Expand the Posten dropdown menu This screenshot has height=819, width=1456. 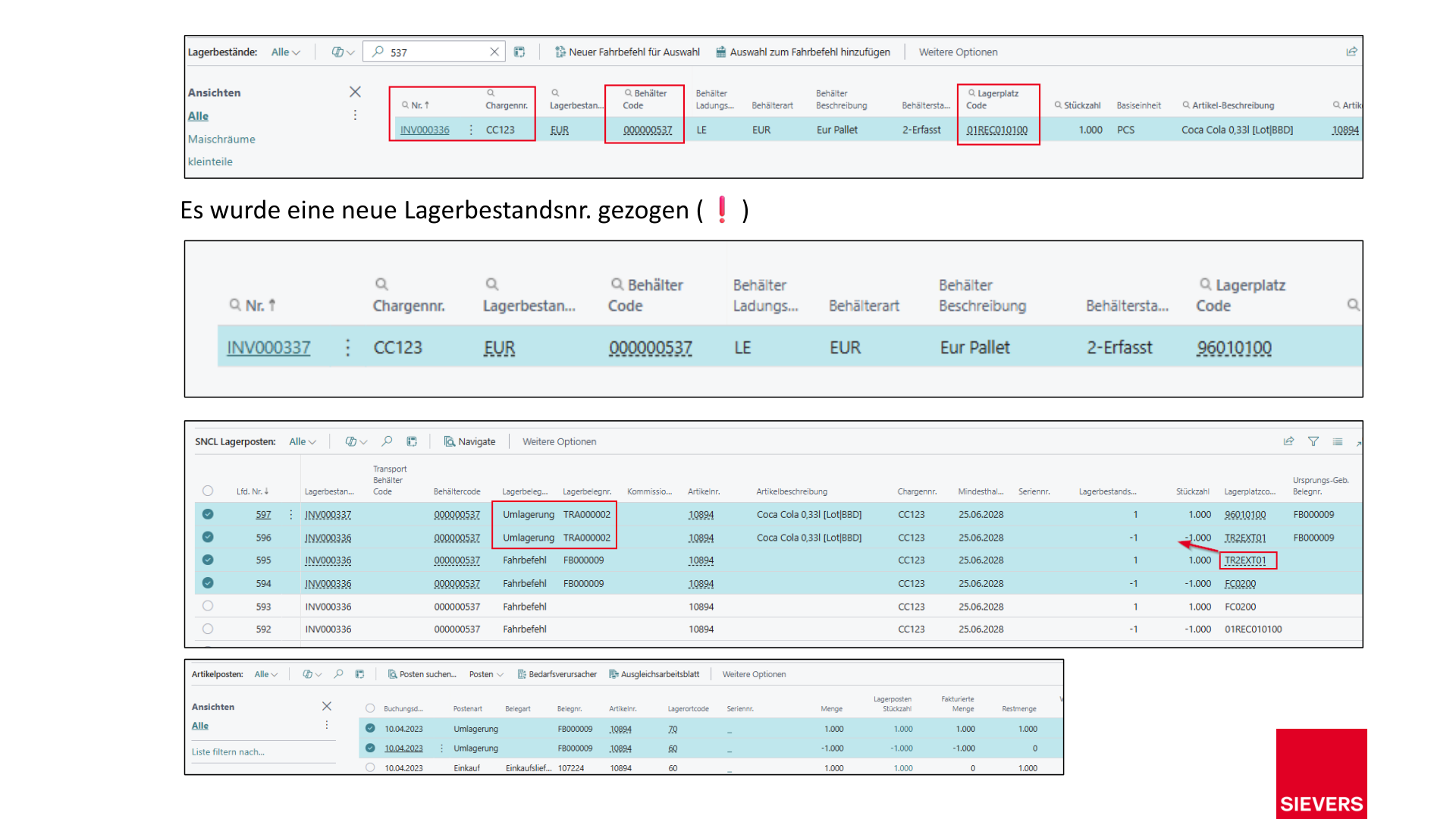click(x=486, y=674)
